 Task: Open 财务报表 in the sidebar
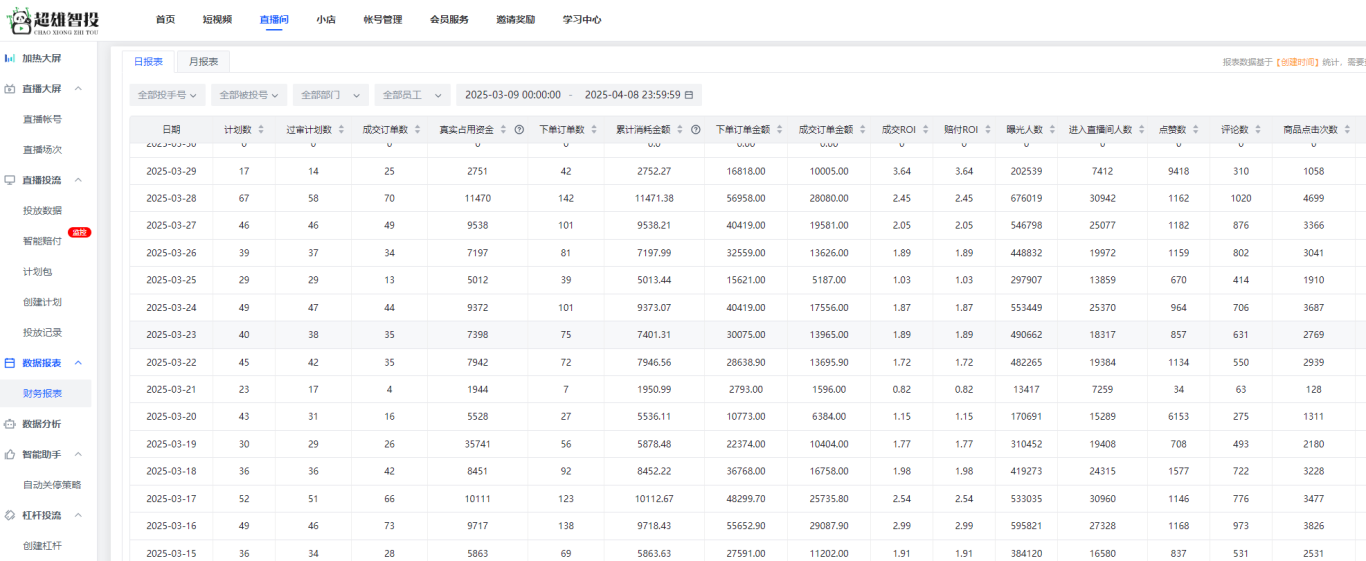pos(42,394)
